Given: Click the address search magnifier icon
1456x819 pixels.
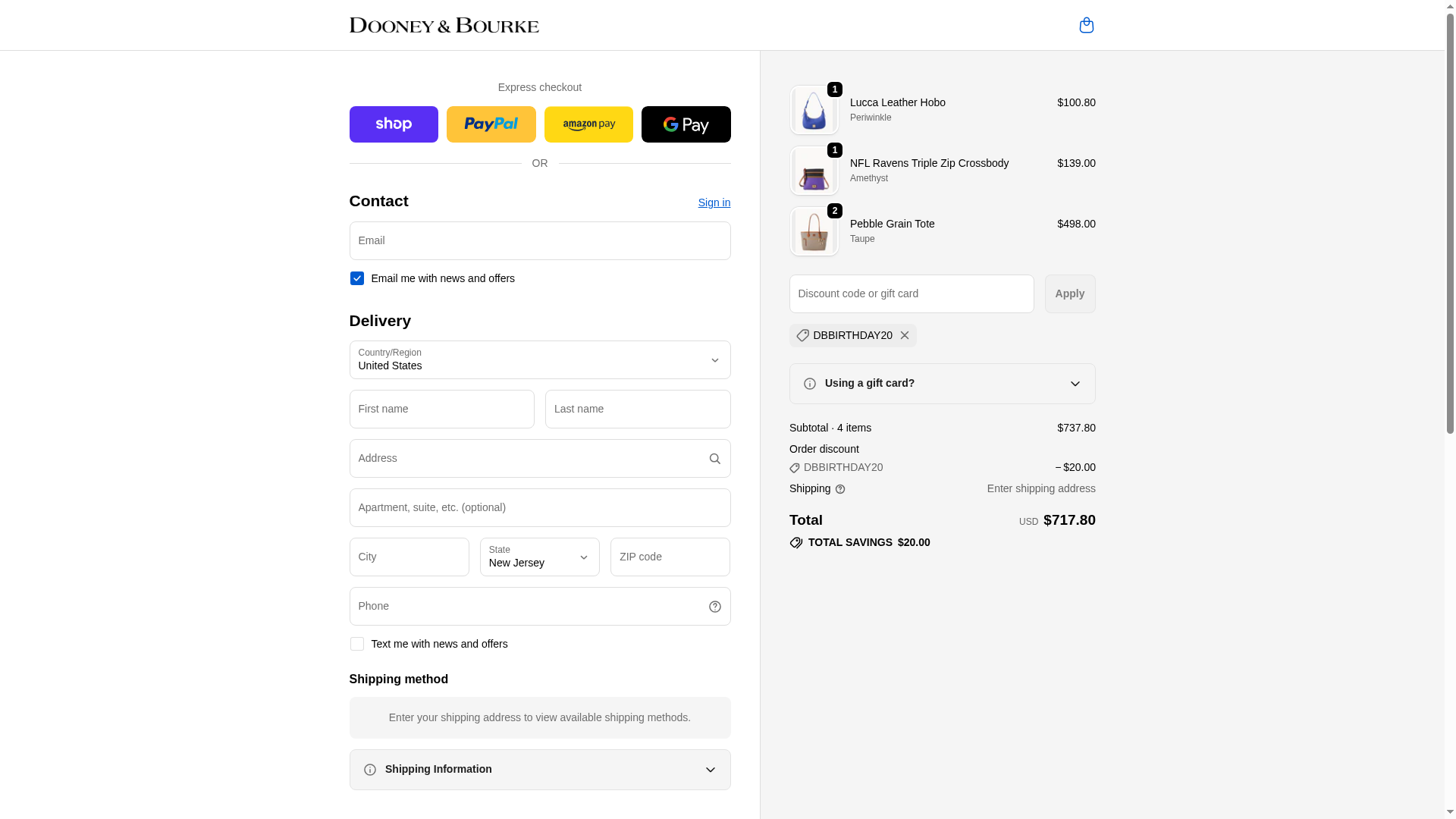Looking at the screenshot, I should [x=714, y=459].
